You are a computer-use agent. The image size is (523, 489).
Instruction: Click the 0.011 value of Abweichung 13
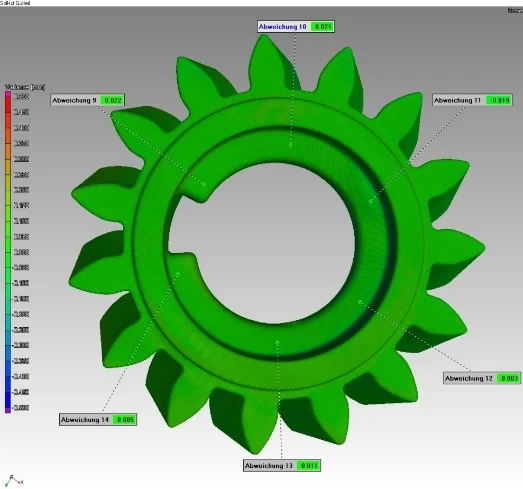coord(309,465)
